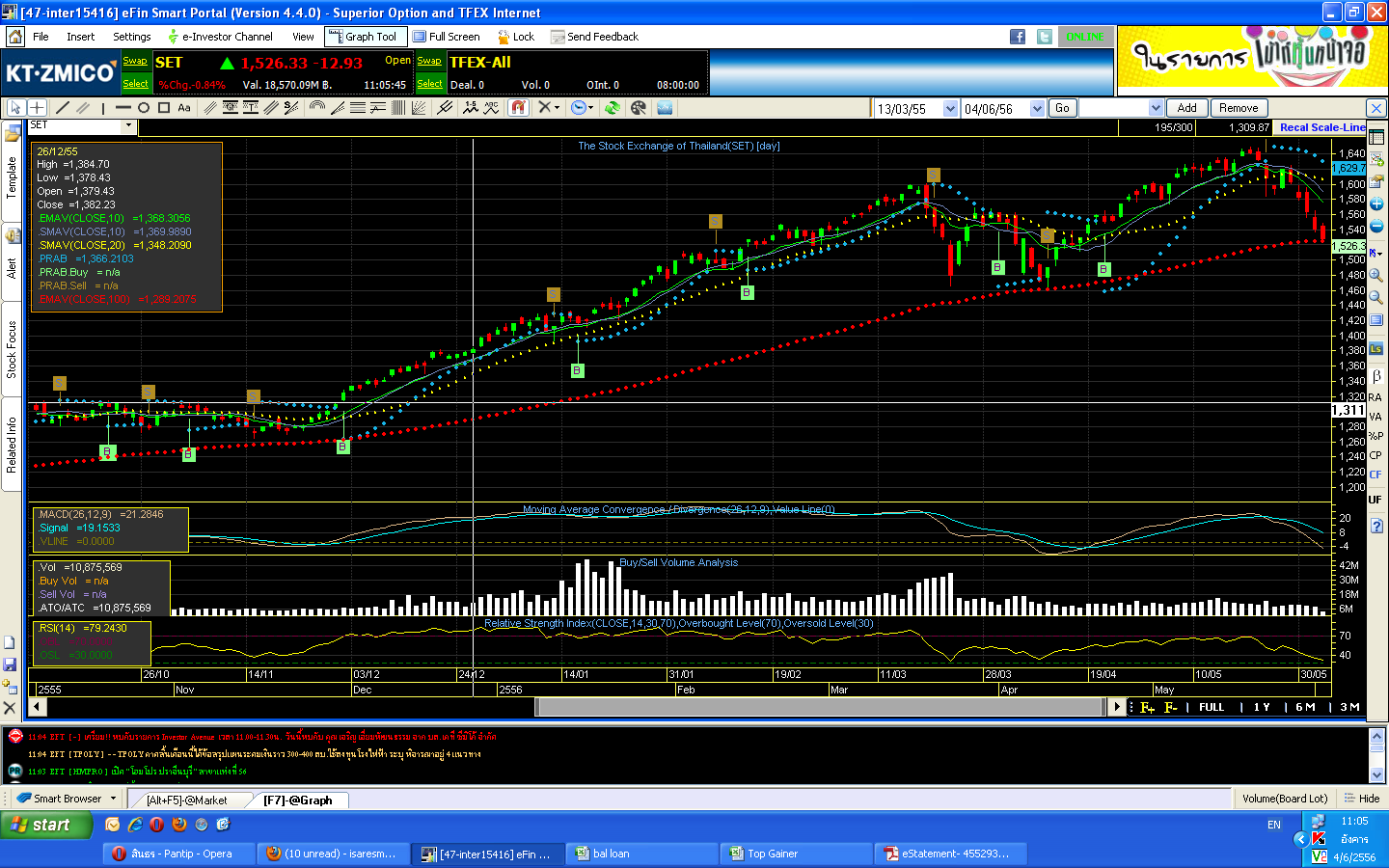The width and height of the screenshot is (1389, 868).
Task: Open the Settings menu
Action: (x=132, y=37)
